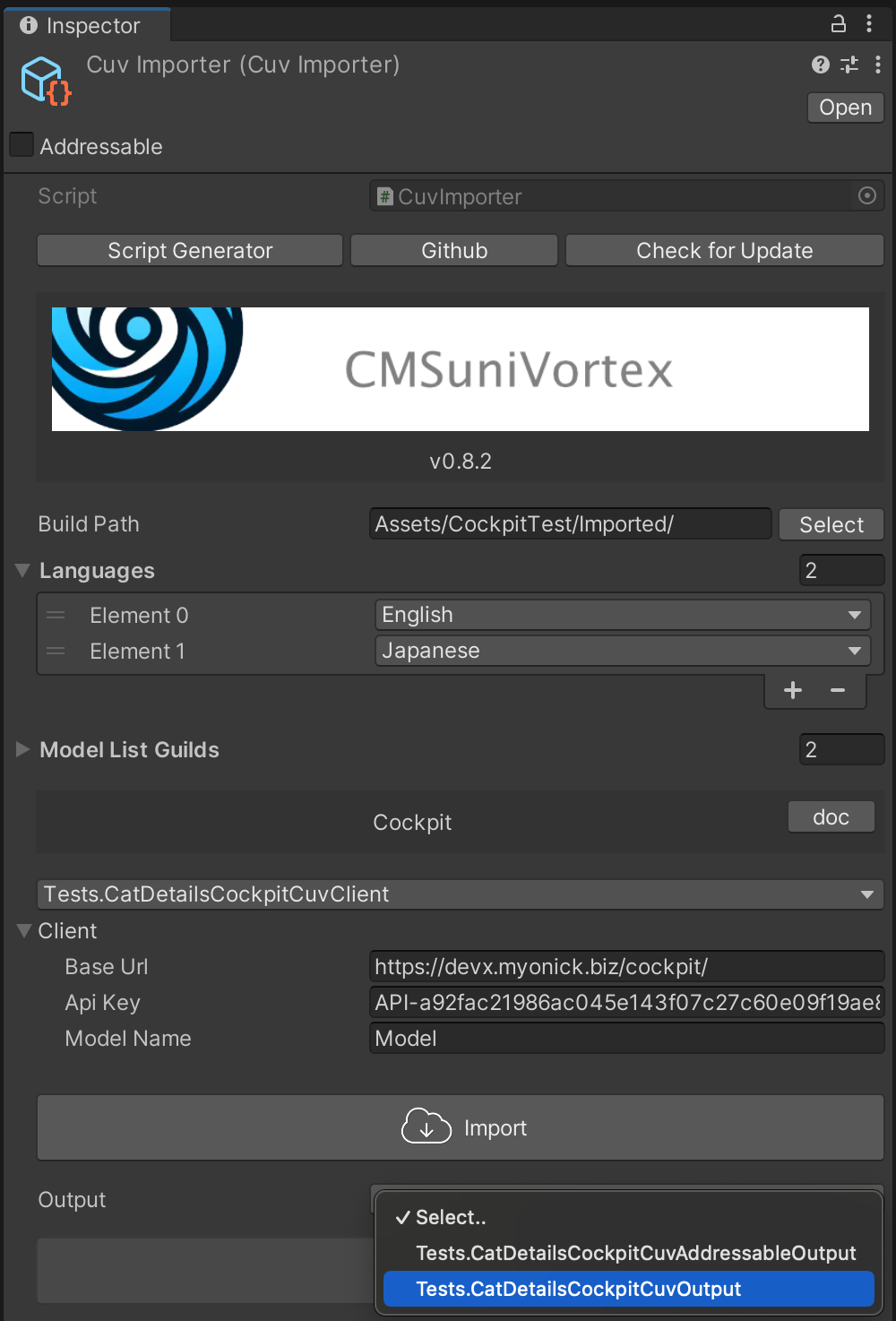Open the preset selector sliders icon
The width and height of the screenshot is (896, 1321).
[849, 65]
